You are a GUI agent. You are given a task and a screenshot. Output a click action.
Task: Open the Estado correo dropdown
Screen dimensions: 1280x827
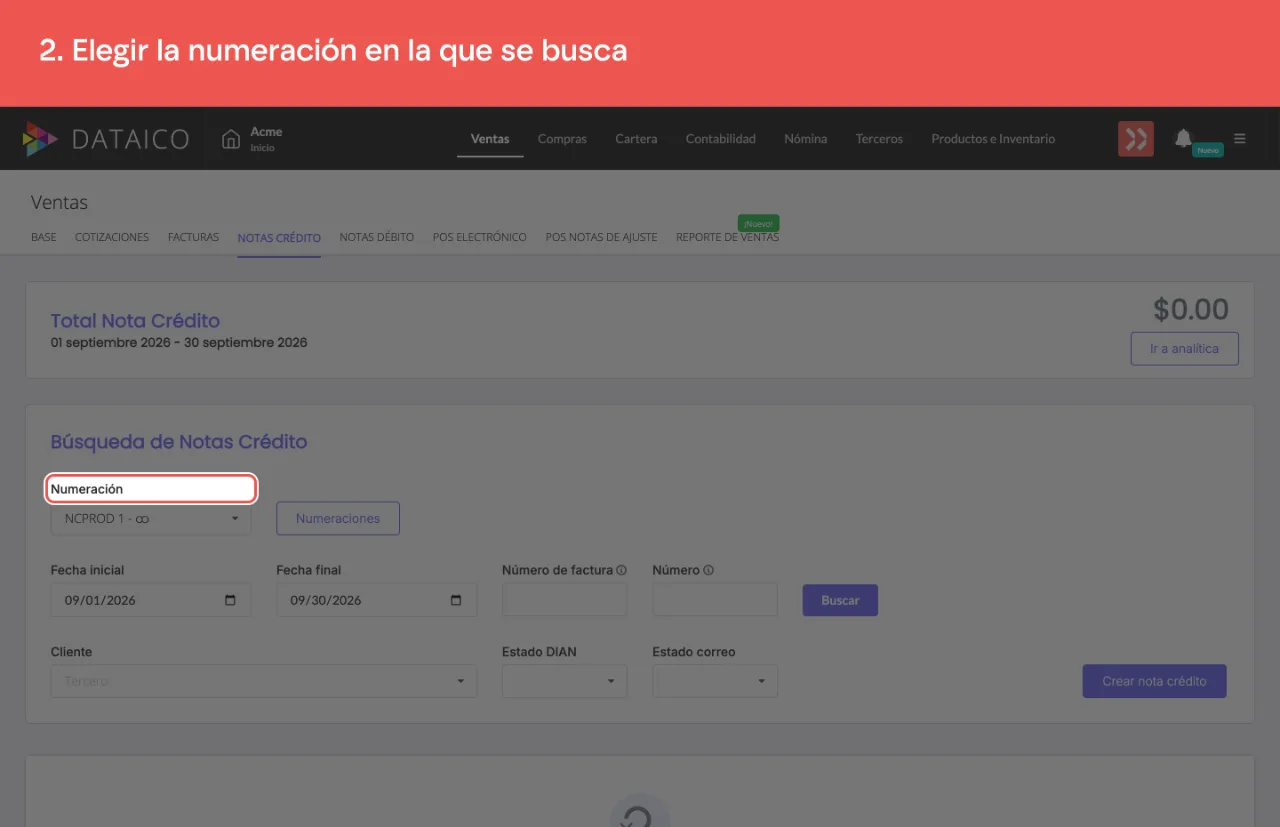tap(715, 681)
